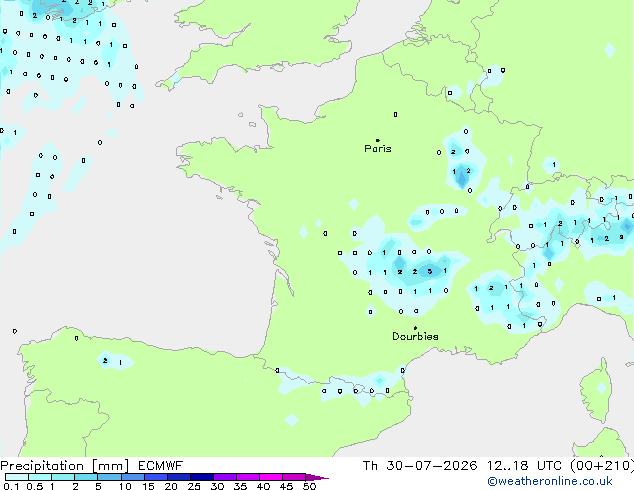Screen dimensions: 634x490
Task: Select the 5–10 mm legend swatch
Action: (x=110, y=477)
